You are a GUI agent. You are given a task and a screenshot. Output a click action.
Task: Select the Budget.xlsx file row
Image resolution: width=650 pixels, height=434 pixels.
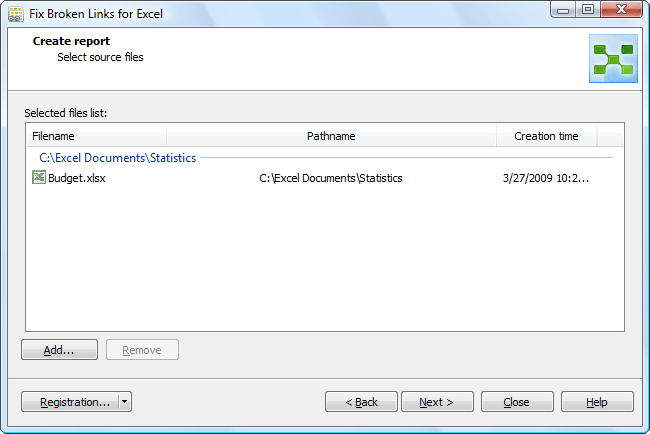(x=325, y=178)
